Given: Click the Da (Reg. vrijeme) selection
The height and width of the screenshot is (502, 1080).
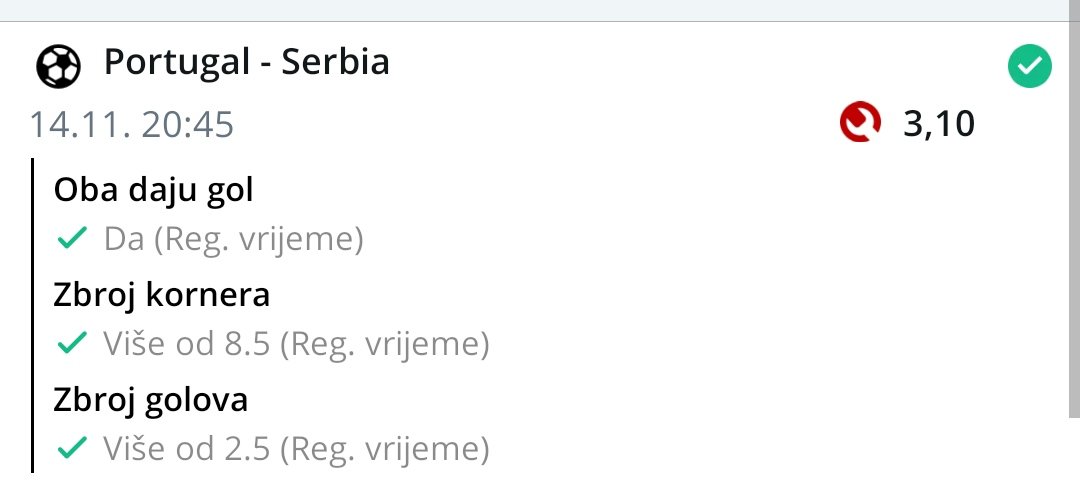Looking at the screenshot, I should click(233, 240).
